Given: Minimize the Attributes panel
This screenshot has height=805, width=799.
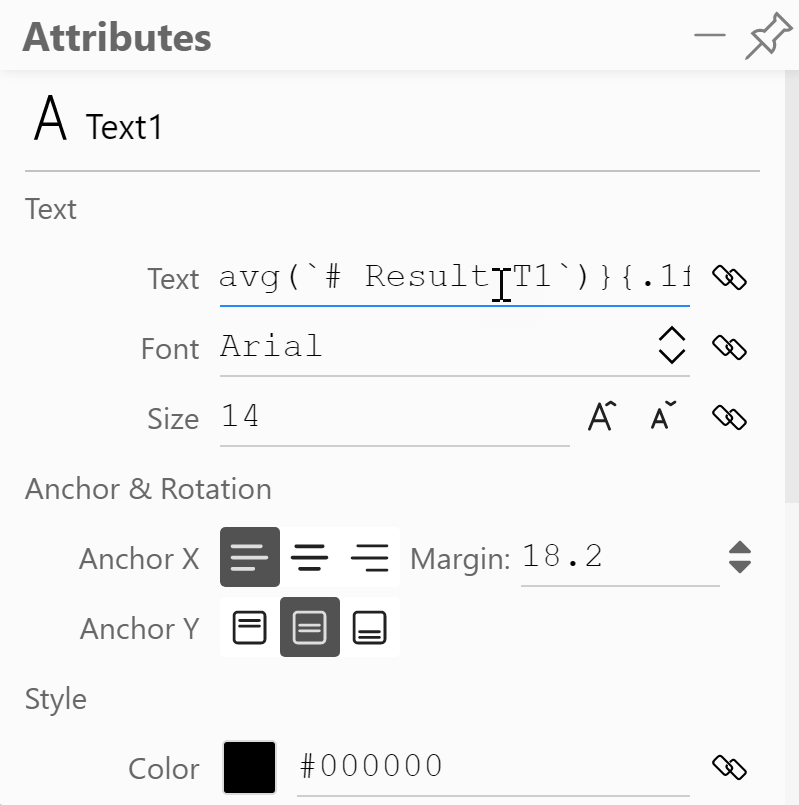Looking at the screenshot, I should (x=711, y=35).
